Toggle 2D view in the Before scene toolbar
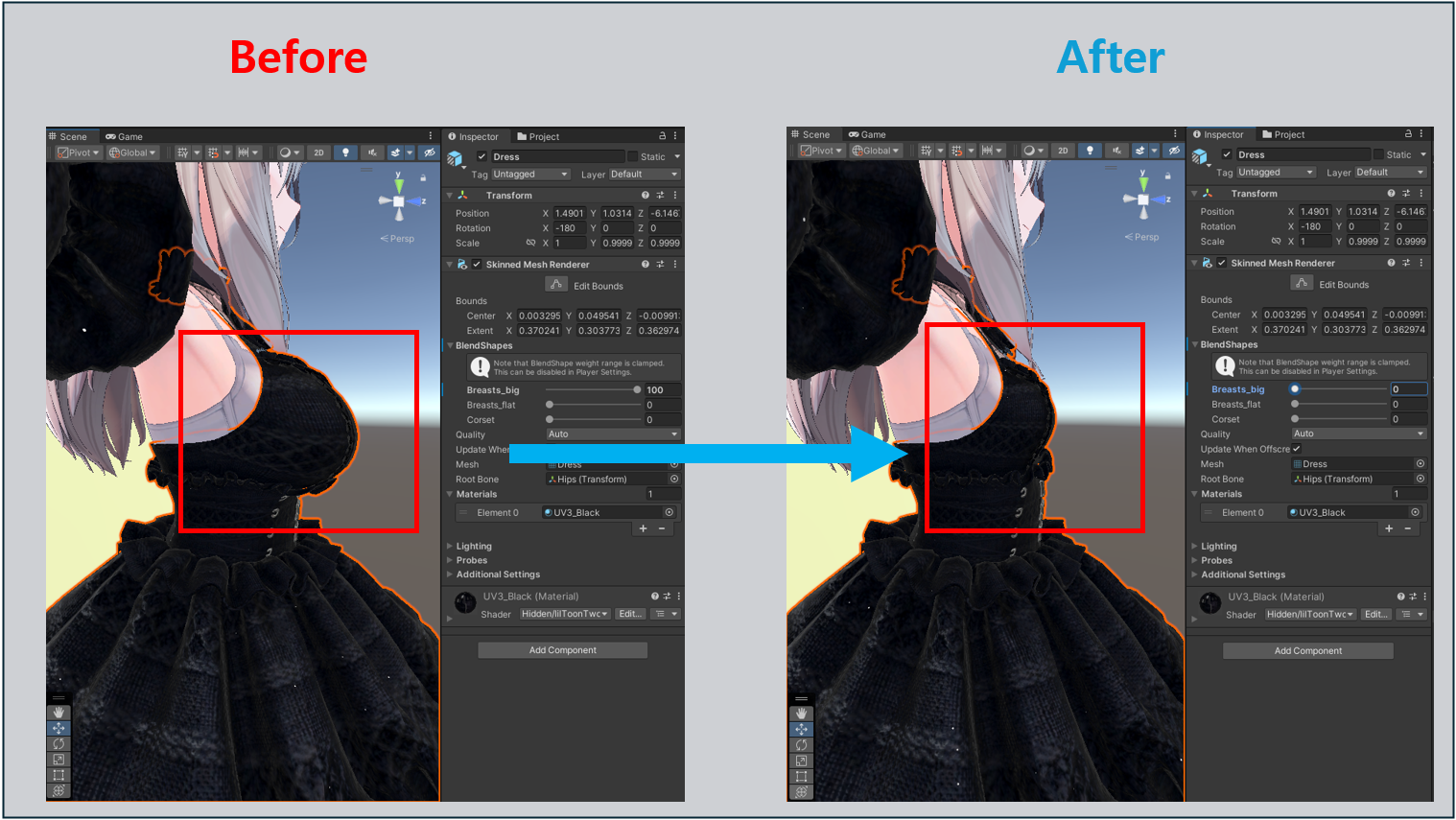This screenshot has width=1456, height=820. (x=319, y=152)
